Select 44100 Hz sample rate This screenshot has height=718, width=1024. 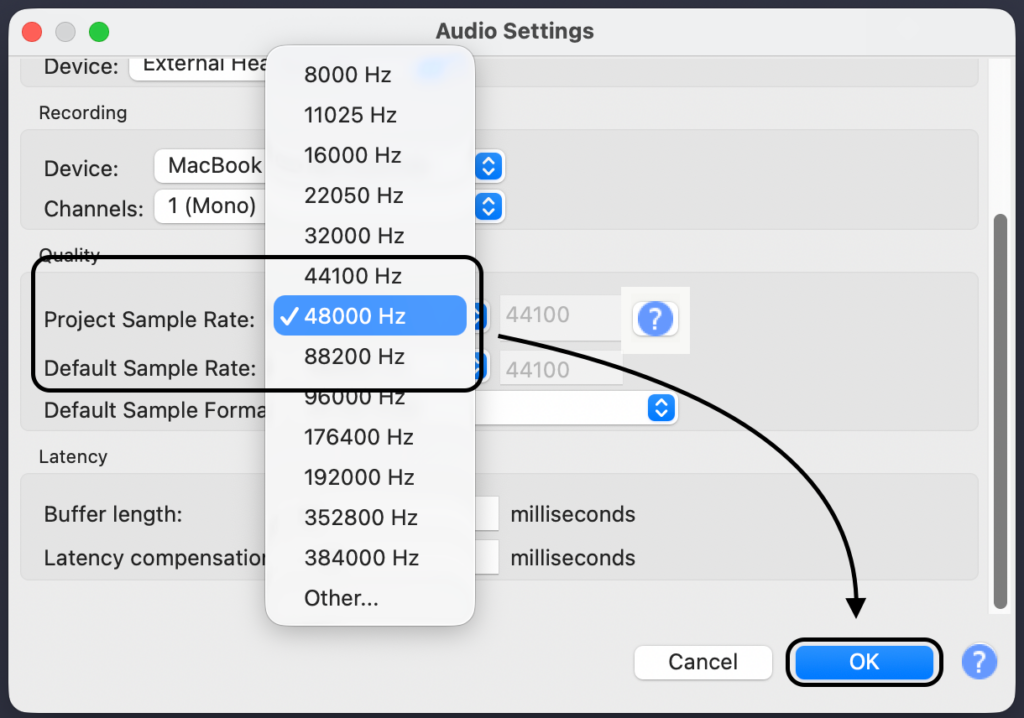tap(352, 276)
